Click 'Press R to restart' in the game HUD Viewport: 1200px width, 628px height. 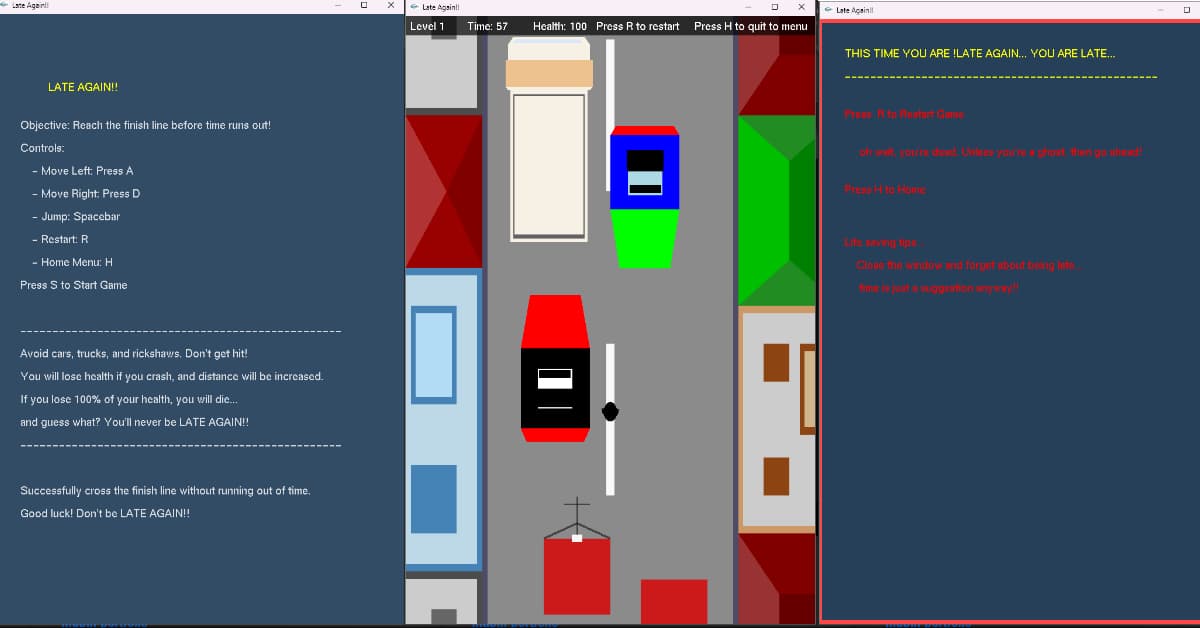click(638, 26)
